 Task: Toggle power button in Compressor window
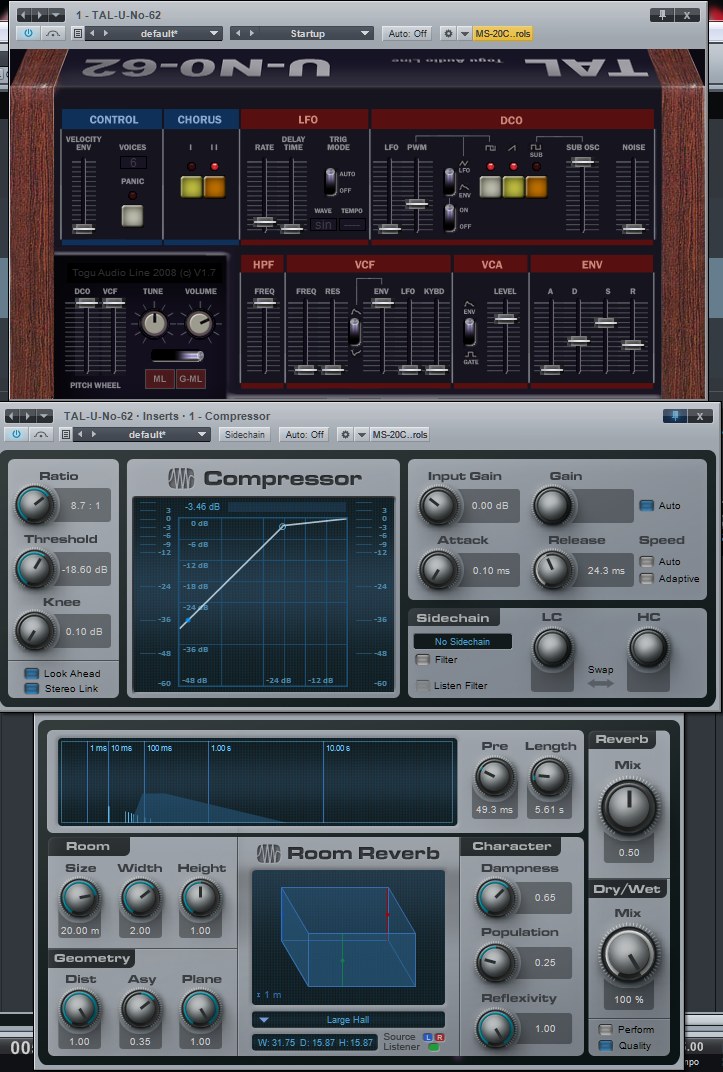[x=16, y=434]
